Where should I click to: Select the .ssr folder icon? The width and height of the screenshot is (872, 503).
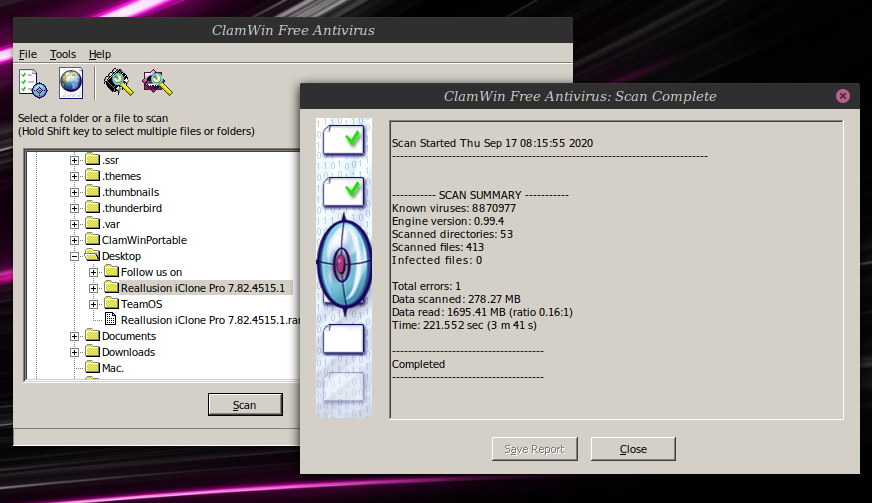(x=92, y=160)
